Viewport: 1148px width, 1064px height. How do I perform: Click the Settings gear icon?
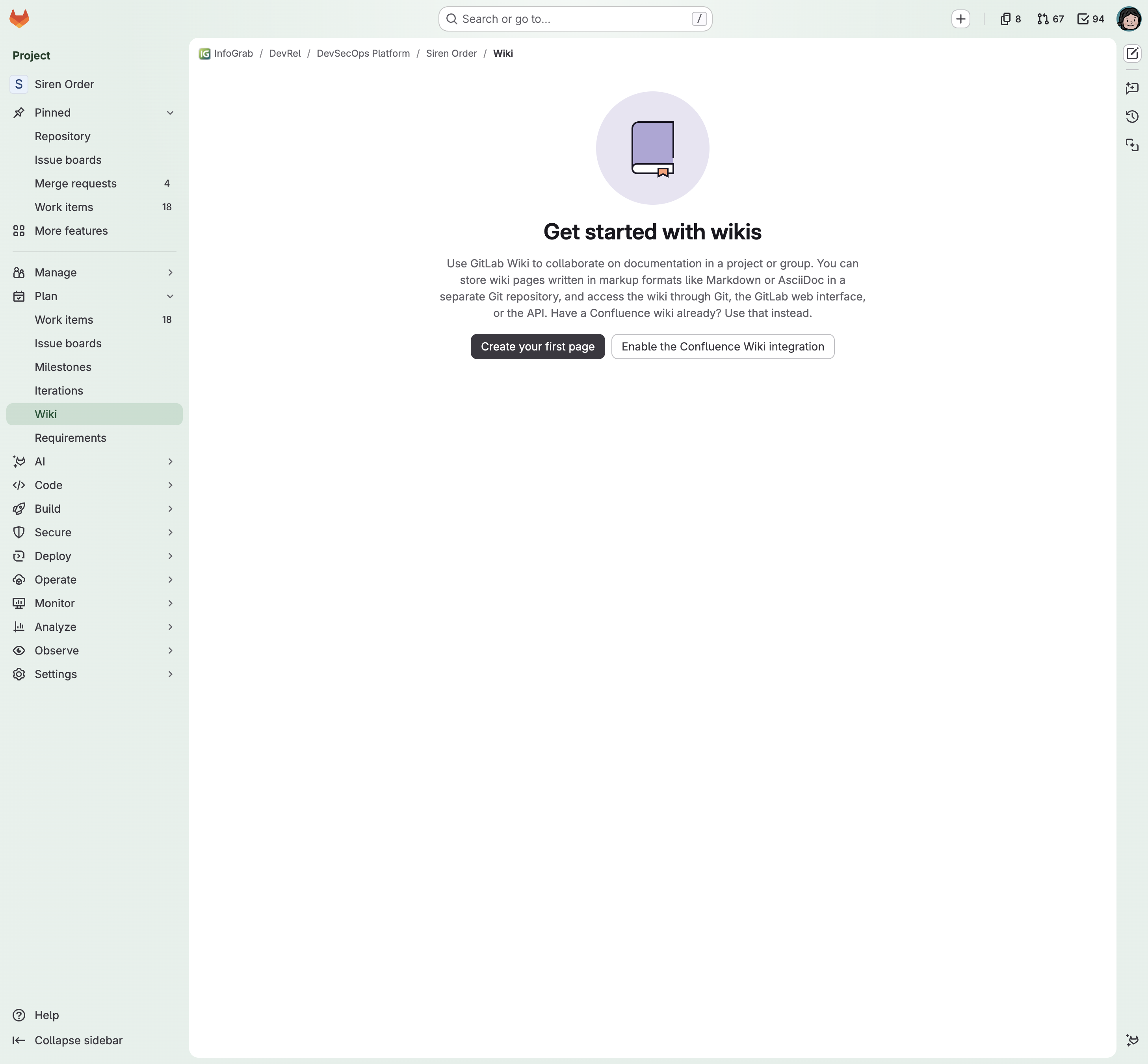pyautogui.click(x=19, y=674)
